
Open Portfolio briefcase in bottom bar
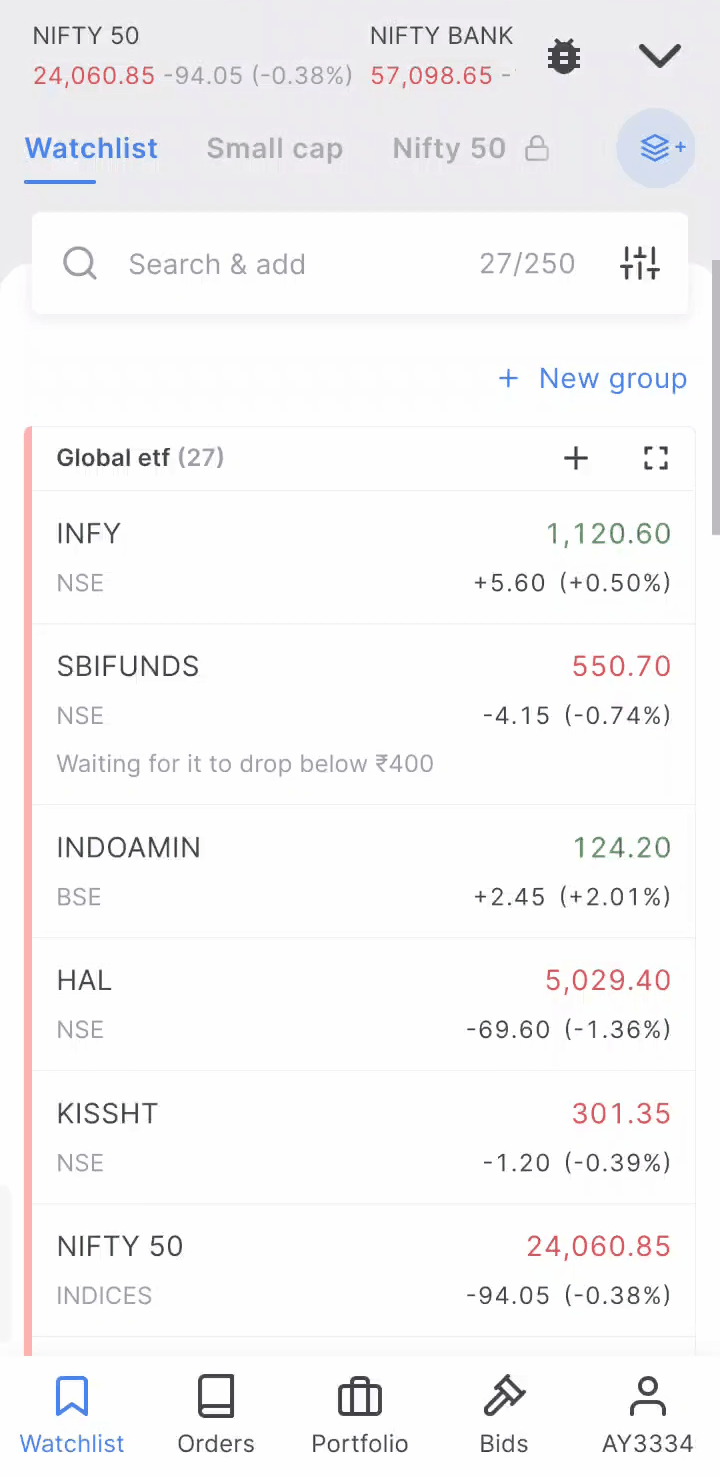(x=360, y=1415)
